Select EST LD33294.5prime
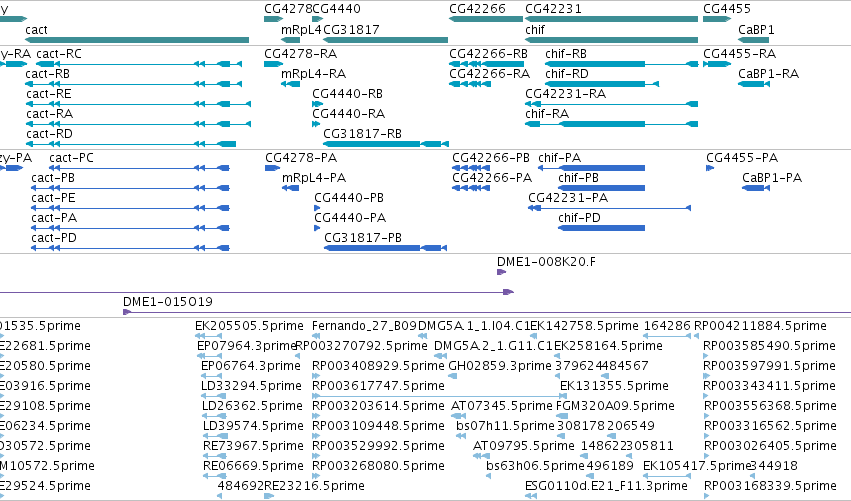The height and width of the screenshot is (501, 851). click(214, 396)
